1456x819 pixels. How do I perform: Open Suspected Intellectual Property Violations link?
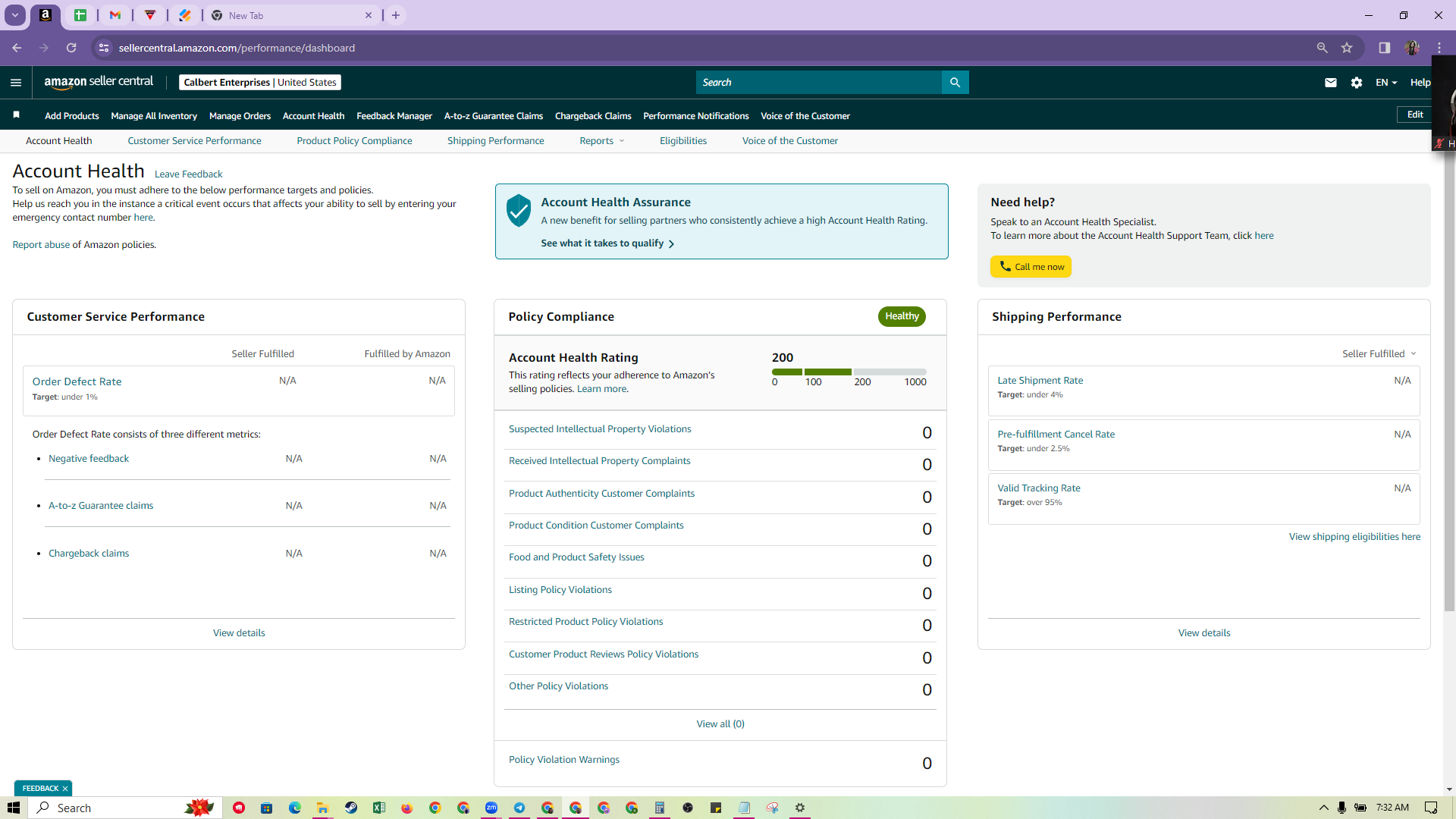click(x=600, y=429)
